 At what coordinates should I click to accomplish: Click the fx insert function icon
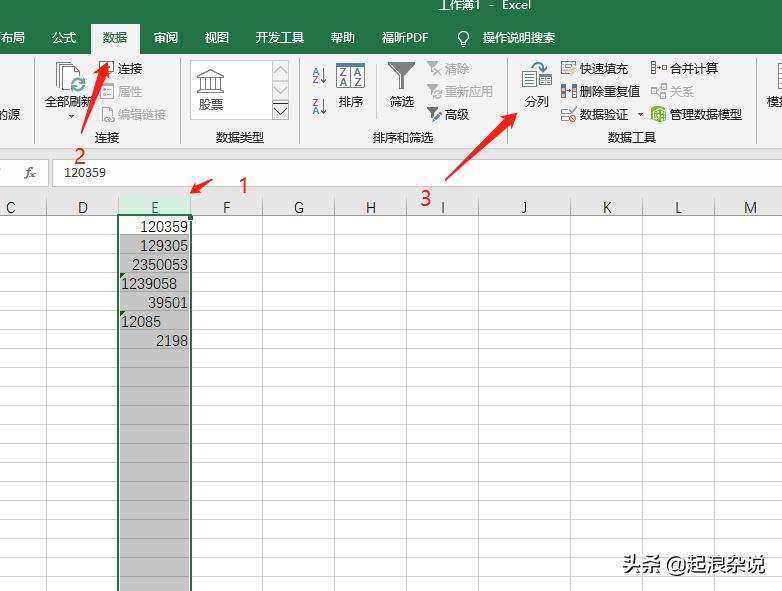click(30, 173)
